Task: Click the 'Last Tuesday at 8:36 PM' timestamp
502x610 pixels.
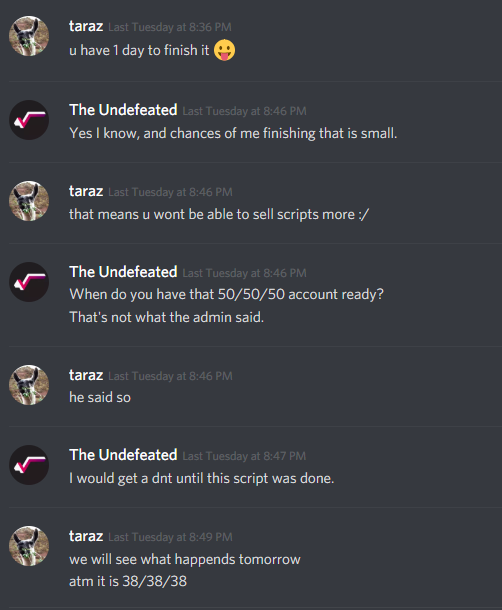Action: [170, 27]
